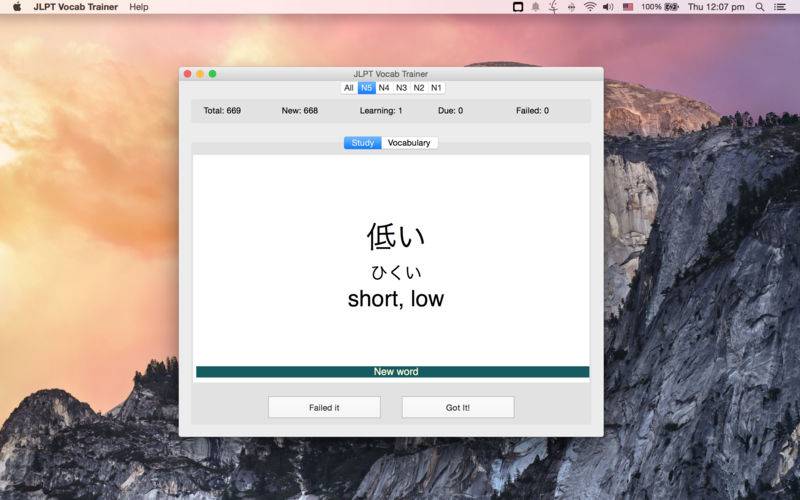Switch to the Study tab
This screenshot has width=800, height=500.
tap(363, 143)
